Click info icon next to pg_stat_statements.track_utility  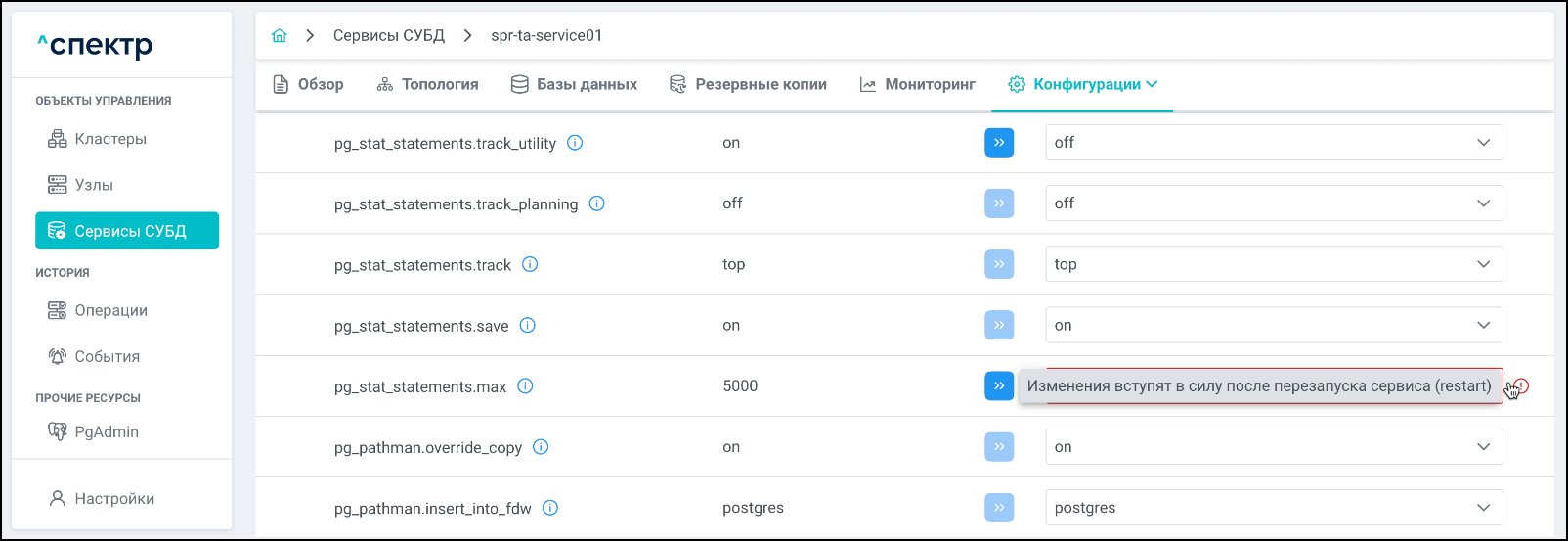[575, 143]
